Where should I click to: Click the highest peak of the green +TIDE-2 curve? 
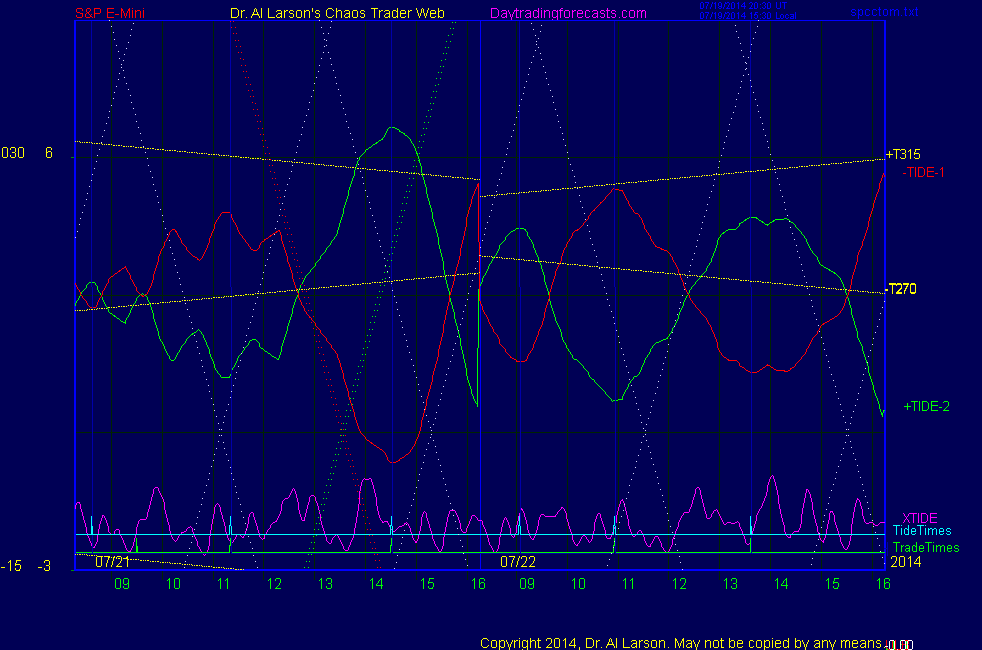click(x=392, y=128)
